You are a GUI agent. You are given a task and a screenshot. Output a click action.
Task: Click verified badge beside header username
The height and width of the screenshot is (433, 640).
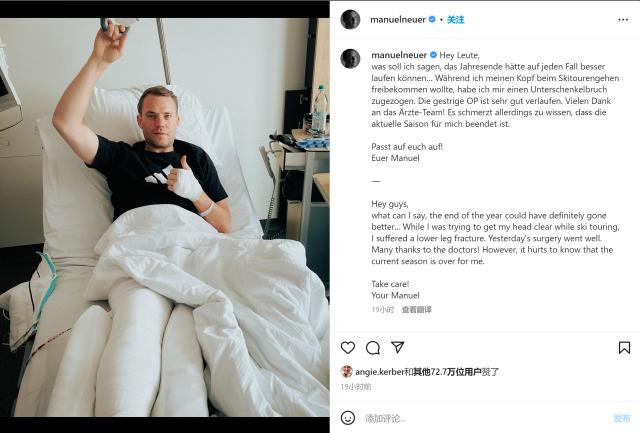click(x=432, y=19)
